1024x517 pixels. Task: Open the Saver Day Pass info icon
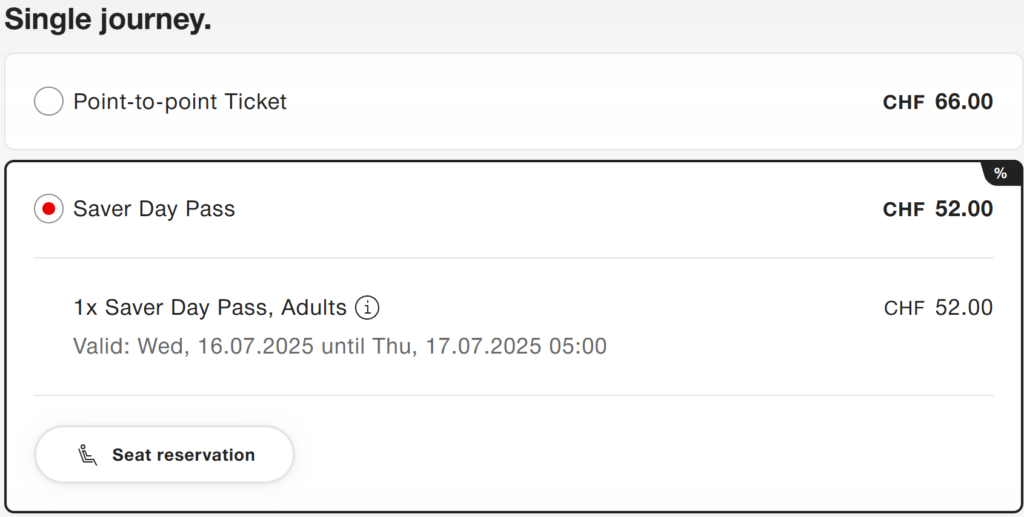(x=367, y=307)
